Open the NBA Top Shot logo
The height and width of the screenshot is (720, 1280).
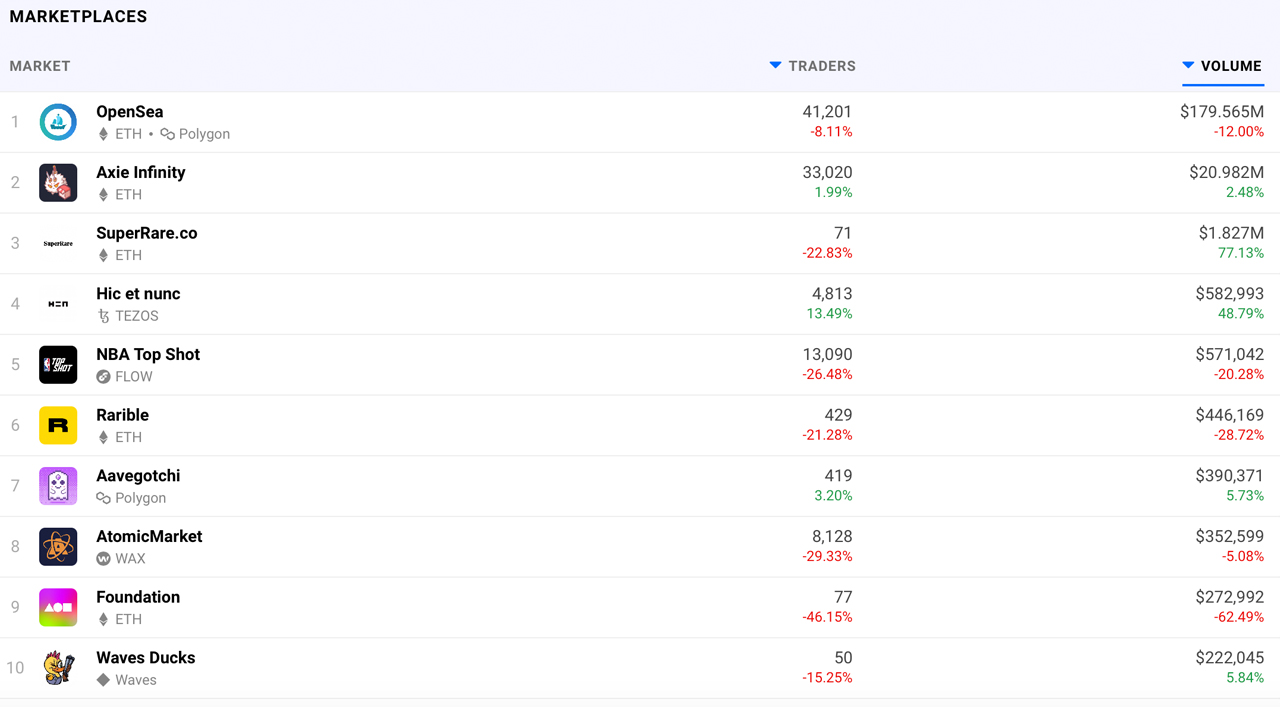[58, 365]
